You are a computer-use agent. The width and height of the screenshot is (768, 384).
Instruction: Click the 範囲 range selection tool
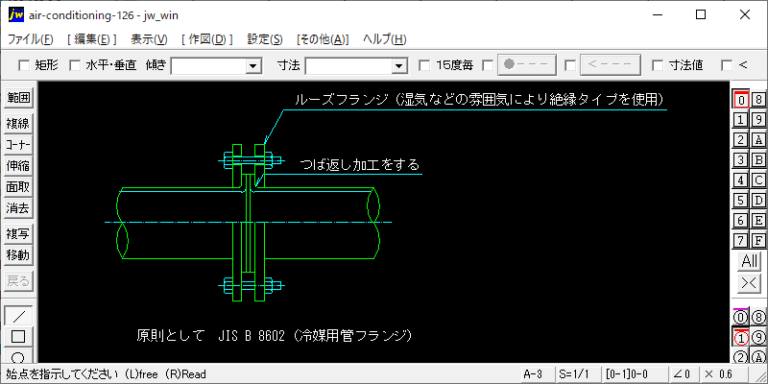pyautogui.click(x=18, y=98)
